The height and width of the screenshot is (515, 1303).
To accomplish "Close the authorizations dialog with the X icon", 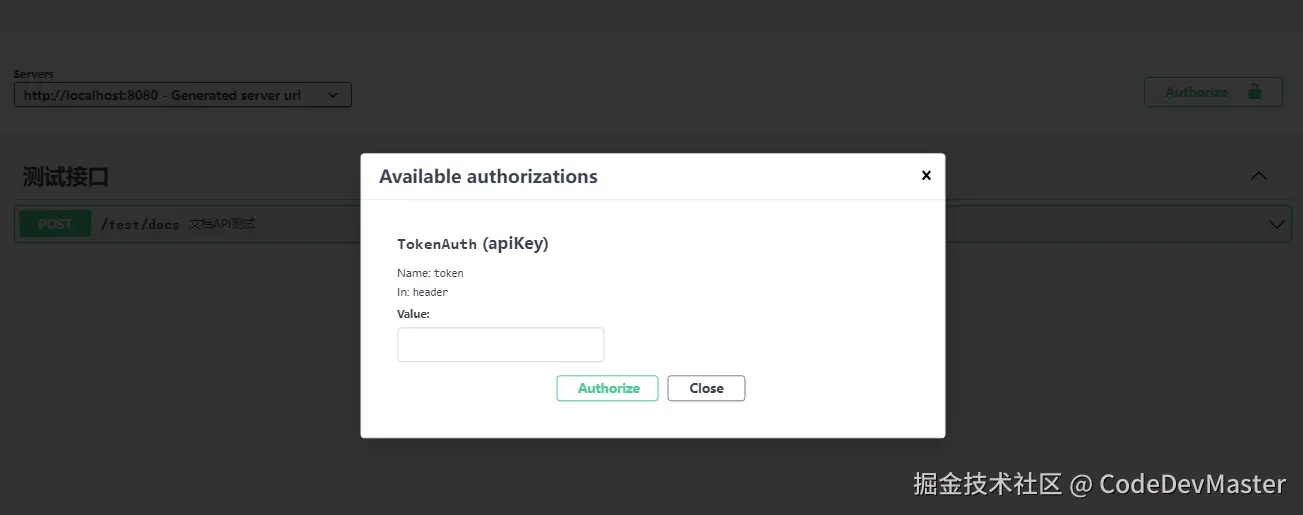I will point(926,175).
